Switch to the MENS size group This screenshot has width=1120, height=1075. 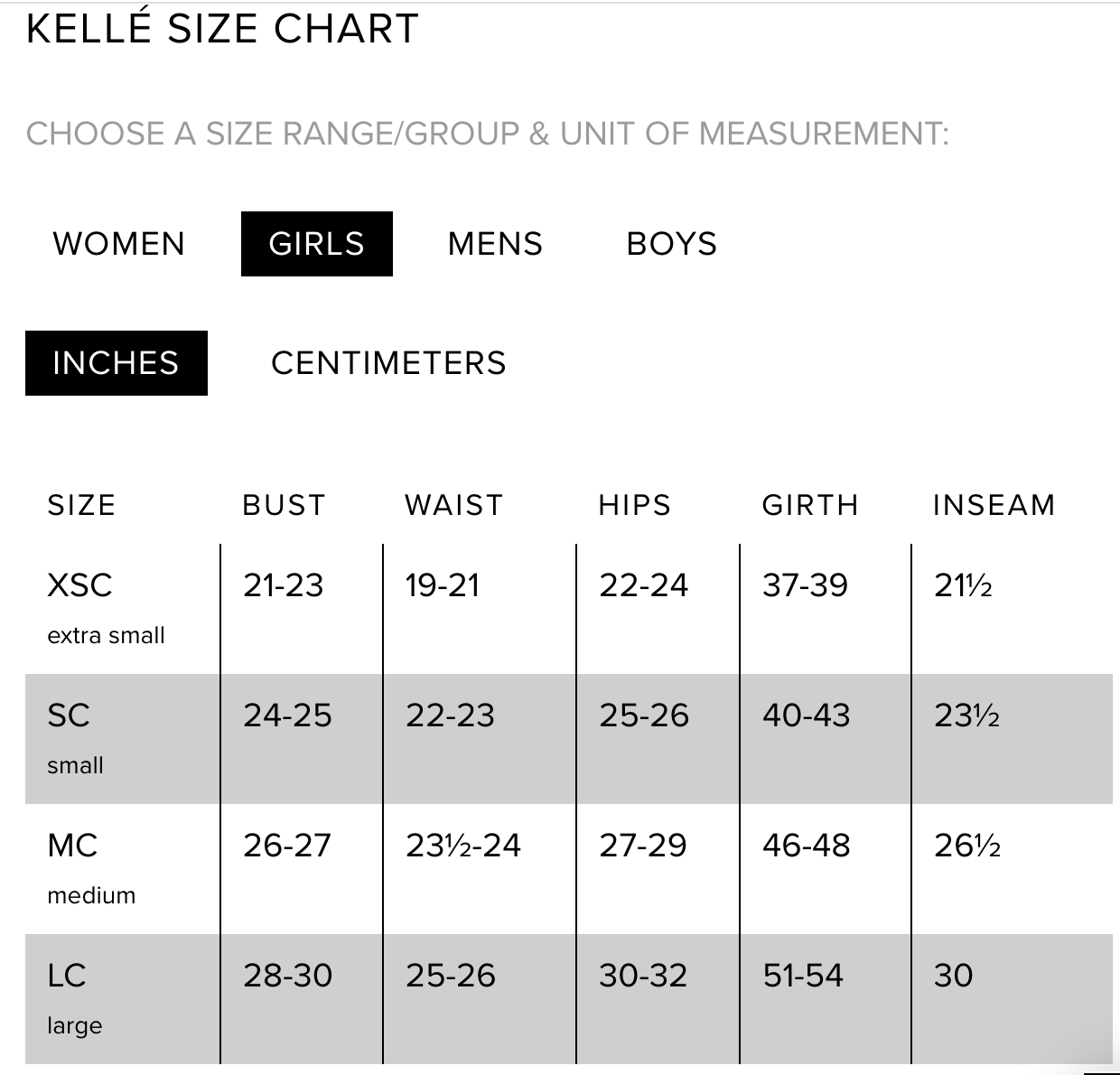[x=495, y=244]
